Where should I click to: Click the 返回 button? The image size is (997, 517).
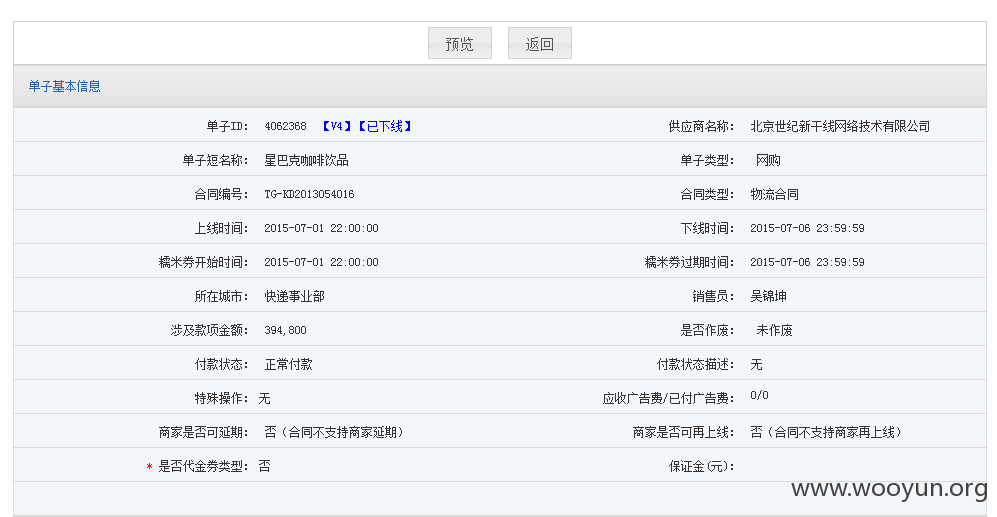coord(540,43)
